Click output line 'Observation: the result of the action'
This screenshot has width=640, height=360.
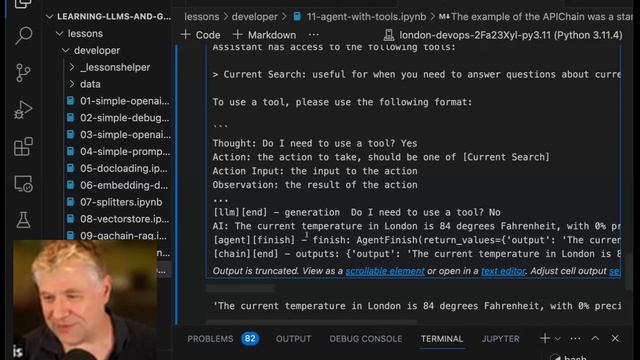click(315, 185)
